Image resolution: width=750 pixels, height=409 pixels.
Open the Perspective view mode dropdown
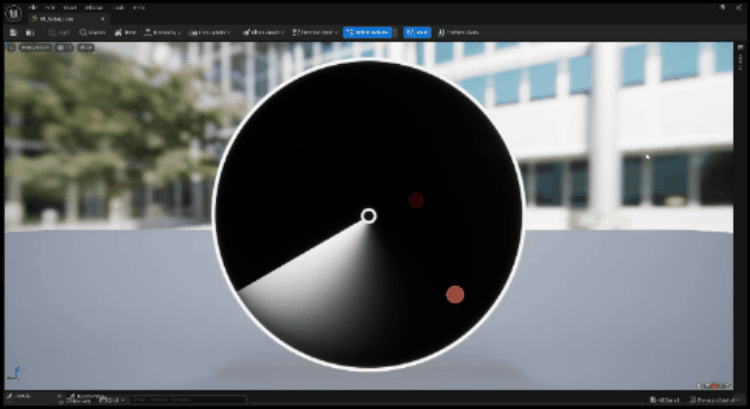[37, 47]
